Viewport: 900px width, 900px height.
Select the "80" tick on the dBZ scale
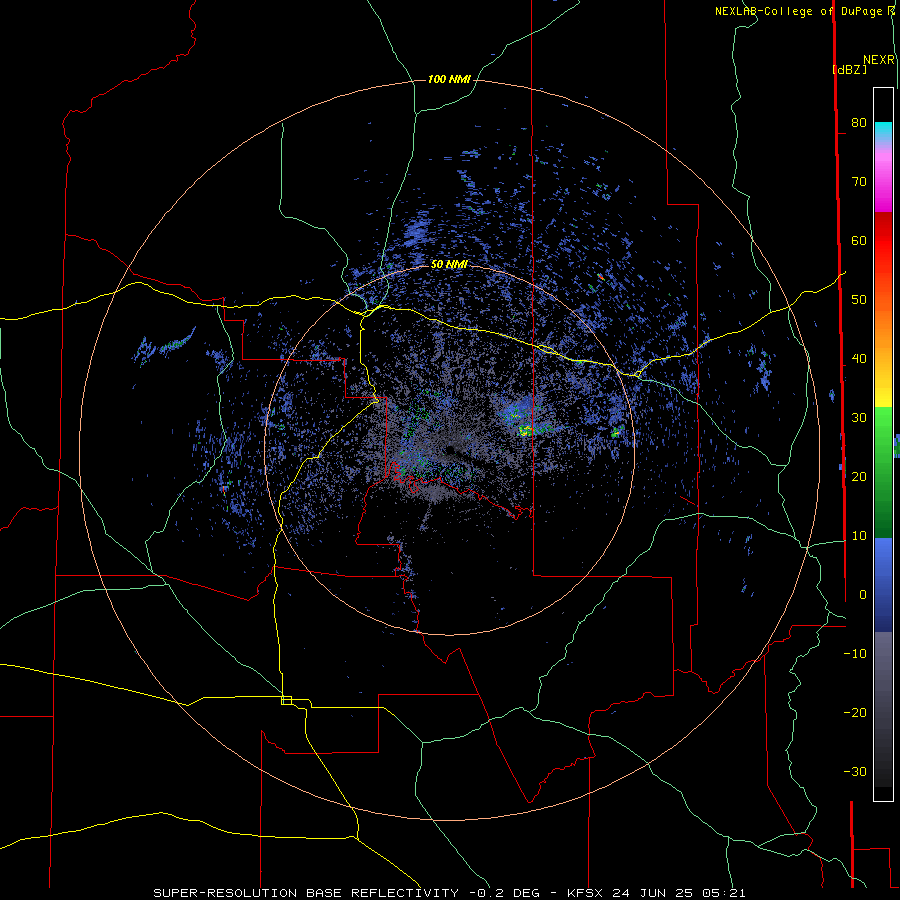tap(859, 122)
